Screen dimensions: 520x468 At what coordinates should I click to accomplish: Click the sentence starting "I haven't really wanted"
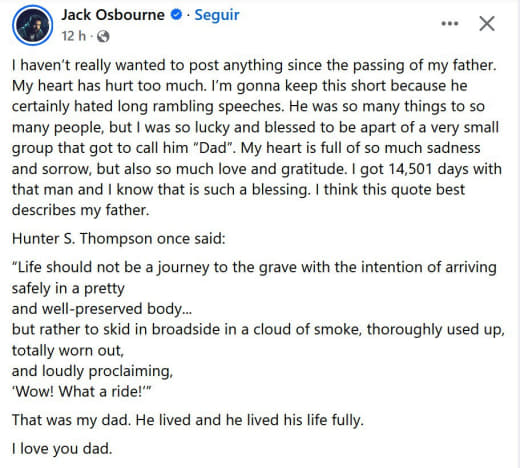[254, 65]
